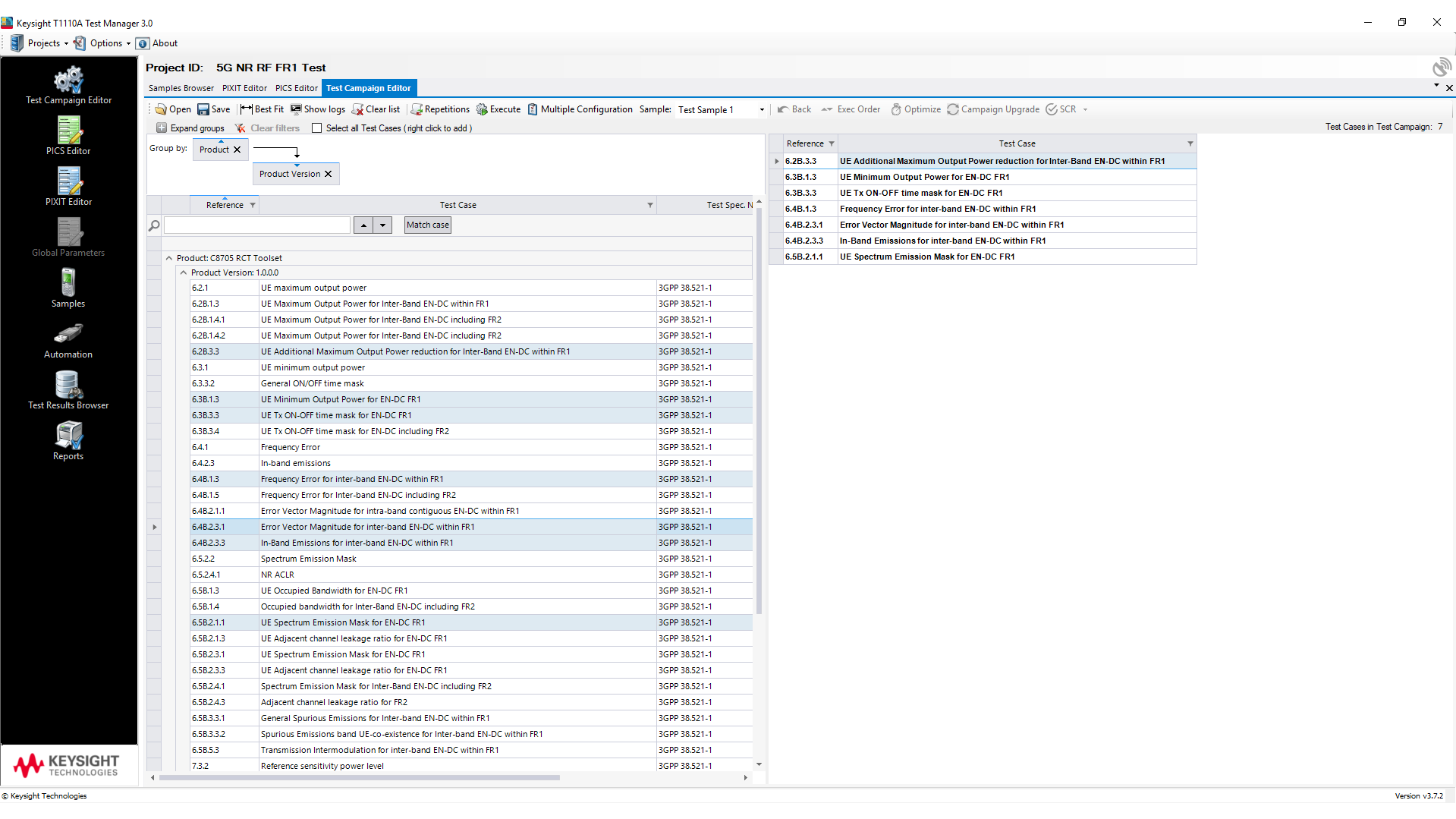Close the editor panel with the X
The image size is (1456, 819).
point(1449,88)
